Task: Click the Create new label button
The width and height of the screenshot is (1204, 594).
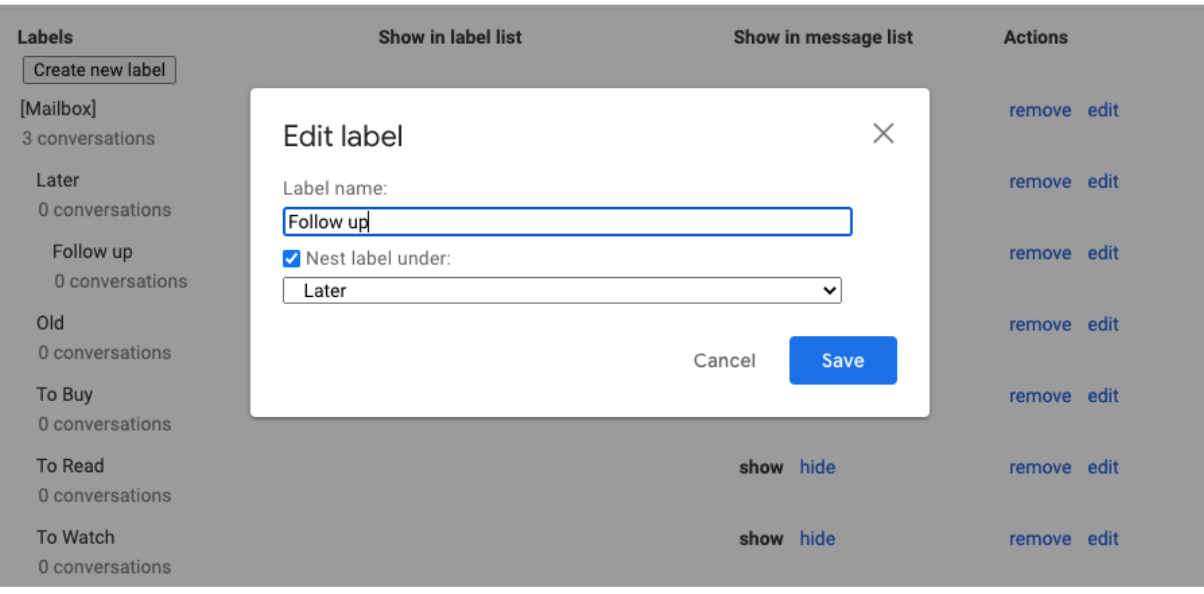Action: (100, 70)
